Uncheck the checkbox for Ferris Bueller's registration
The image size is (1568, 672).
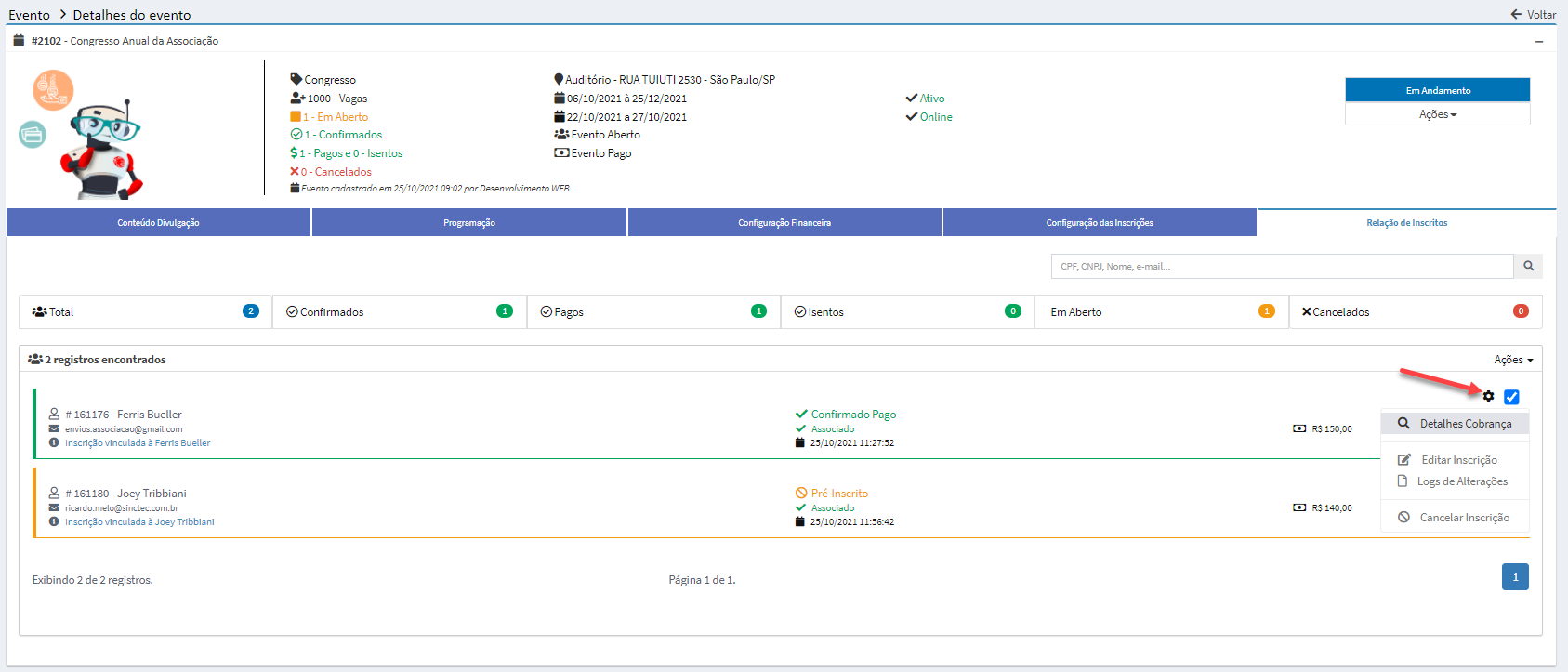pos(1511,397)
